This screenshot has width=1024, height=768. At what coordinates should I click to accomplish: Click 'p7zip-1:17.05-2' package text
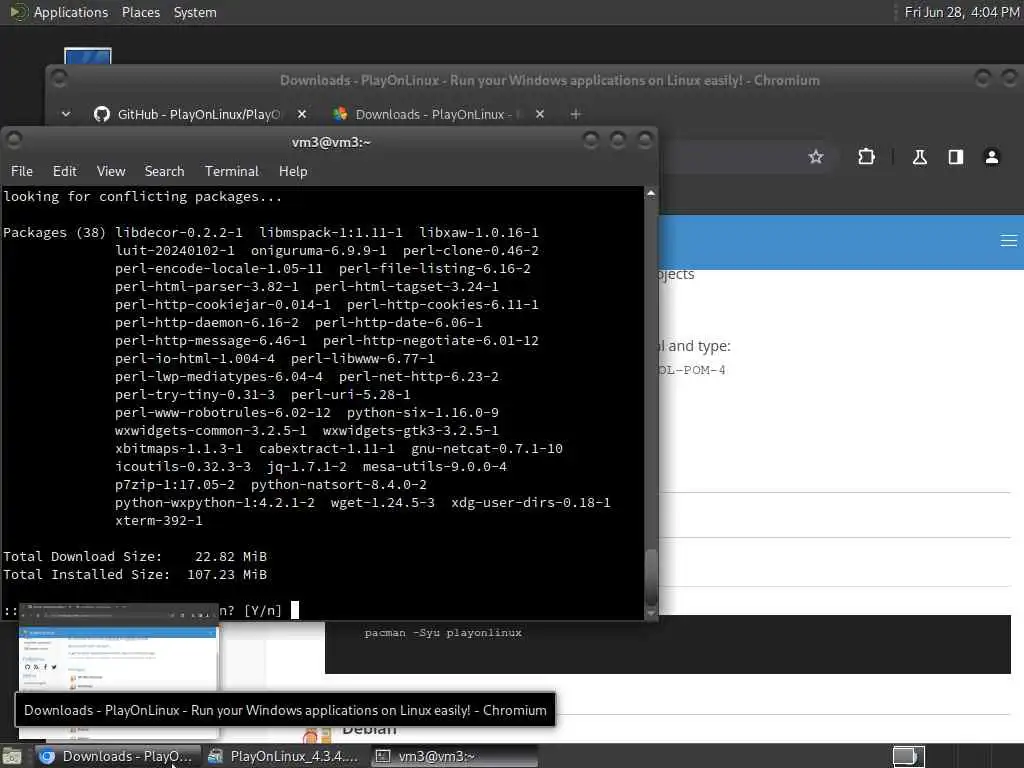click(x=174, y=485)
